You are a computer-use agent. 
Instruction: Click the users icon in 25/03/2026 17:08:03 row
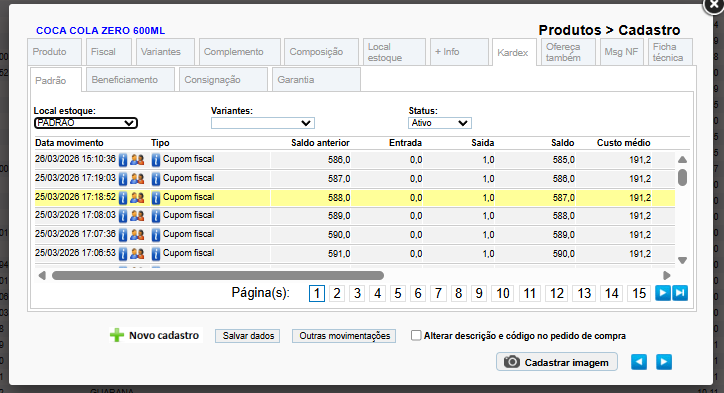pyautogui.click(x=137, y=216)
